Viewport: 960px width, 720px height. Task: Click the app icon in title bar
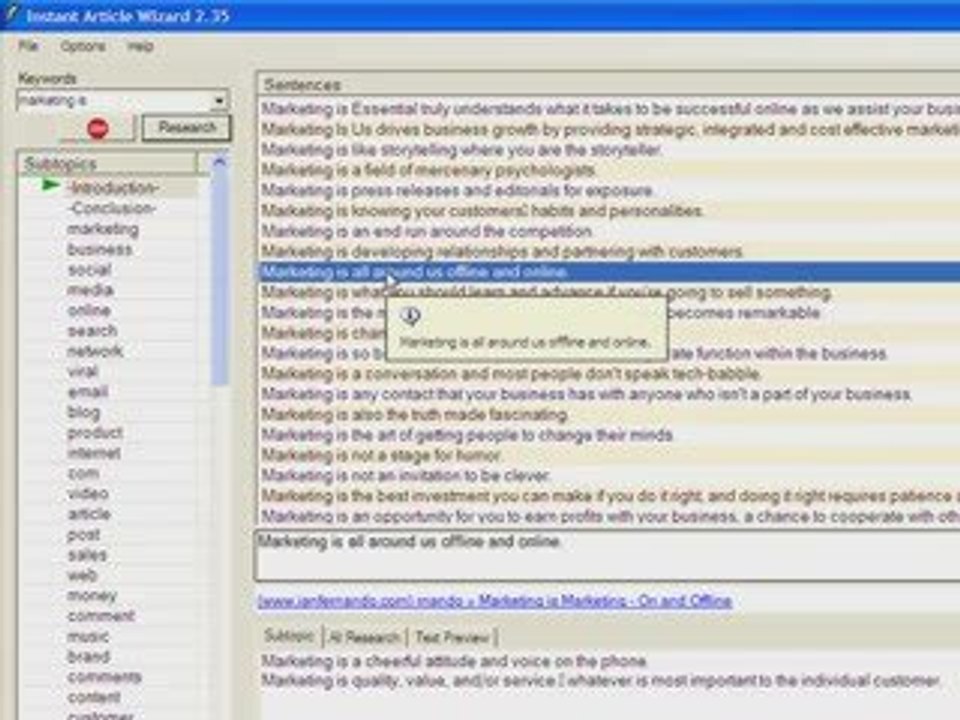pyautogui.click(x=10, y=15)
